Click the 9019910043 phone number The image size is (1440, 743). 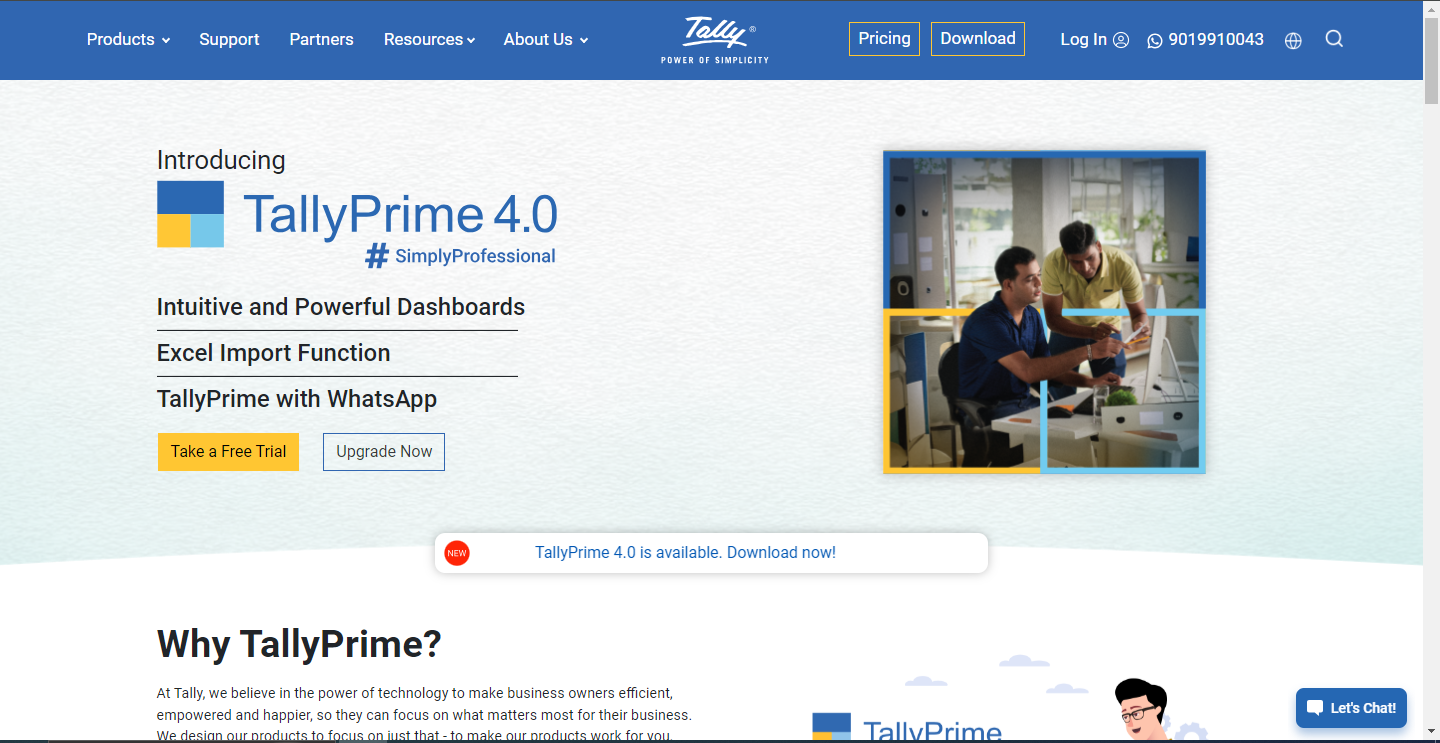tap(1216, 40)
